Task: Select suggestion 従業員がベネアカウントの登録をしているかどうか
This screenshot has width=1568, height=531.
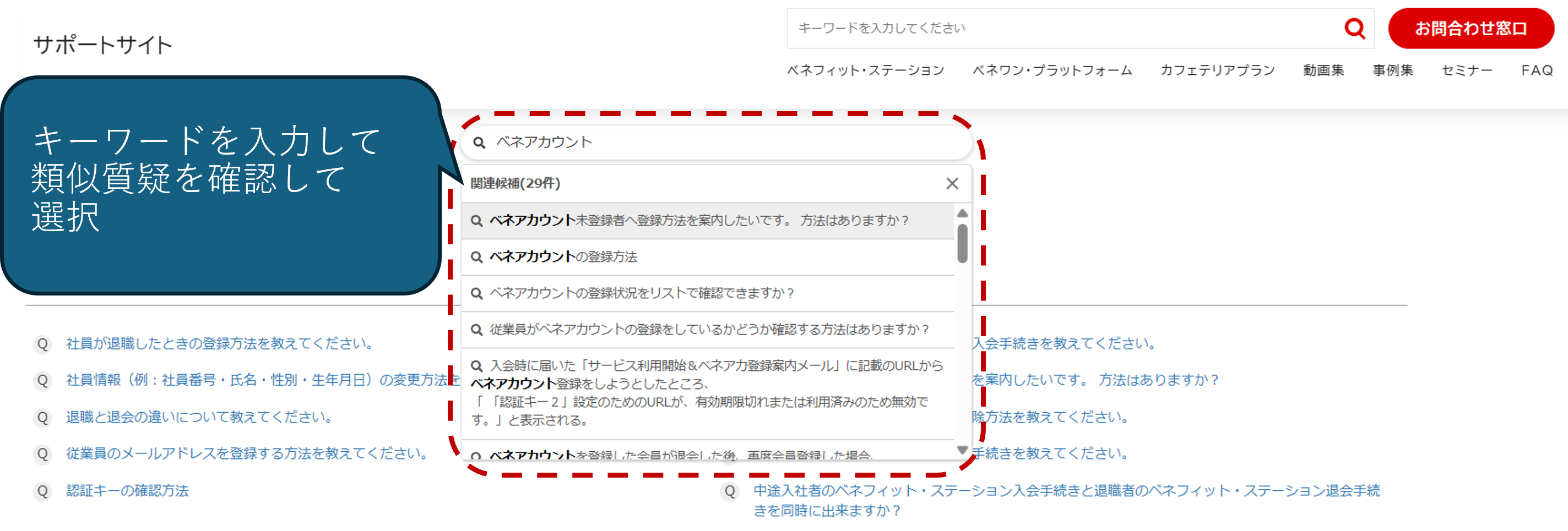Action: pos(708,330)
